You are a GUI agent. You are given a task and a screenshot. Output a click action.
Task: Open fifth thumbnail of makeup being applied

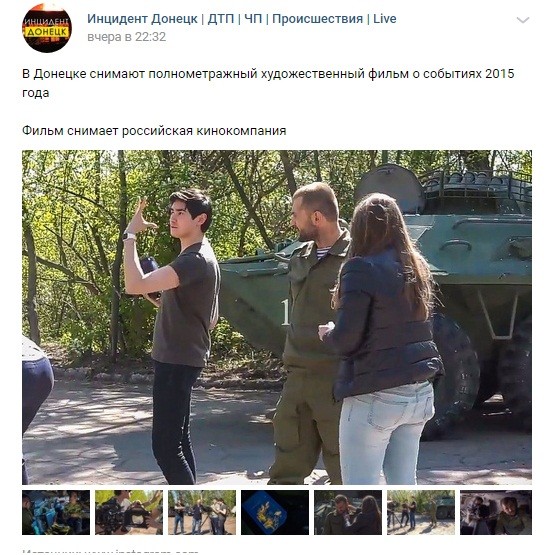[x=348, y=512]
